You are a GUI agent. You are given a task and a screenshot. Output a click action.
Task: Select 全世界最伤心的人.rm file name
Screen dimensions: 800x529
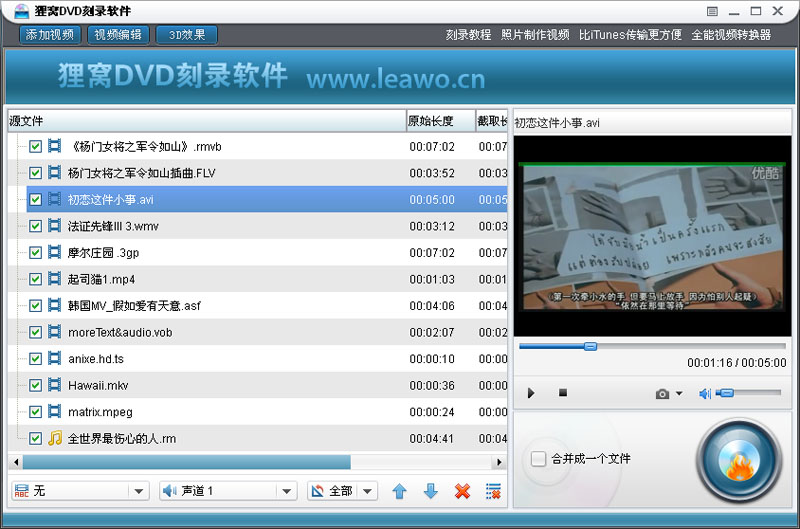(x=122, y=438)
